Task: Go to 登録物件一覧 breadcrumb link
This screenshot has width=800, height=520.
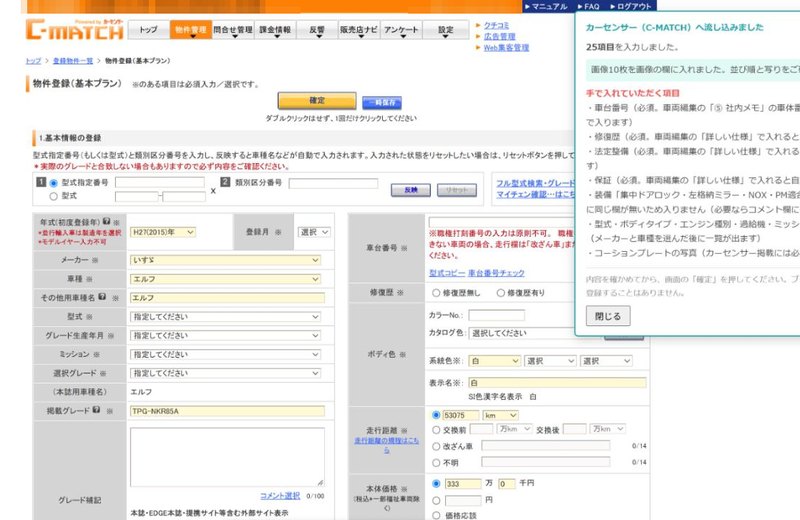Action: click(x=73, y=61)
